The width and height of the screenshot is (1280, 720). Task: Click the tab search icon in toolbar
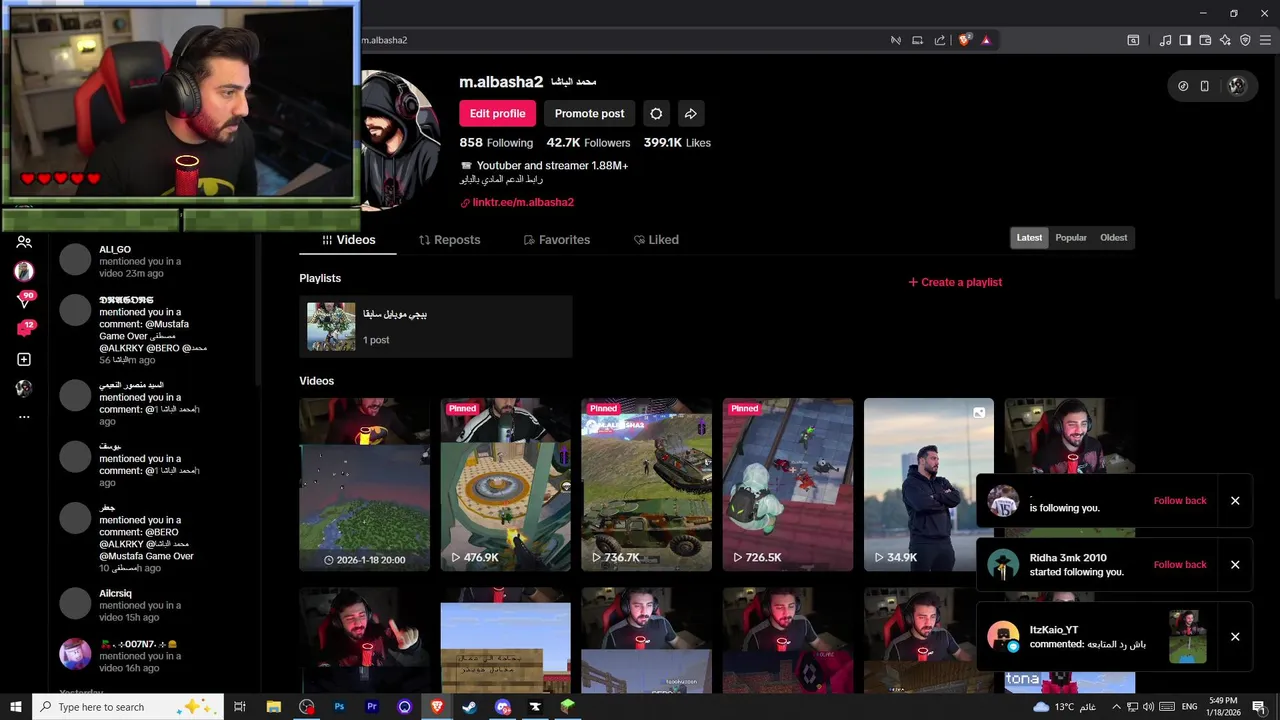point(1133,40)
